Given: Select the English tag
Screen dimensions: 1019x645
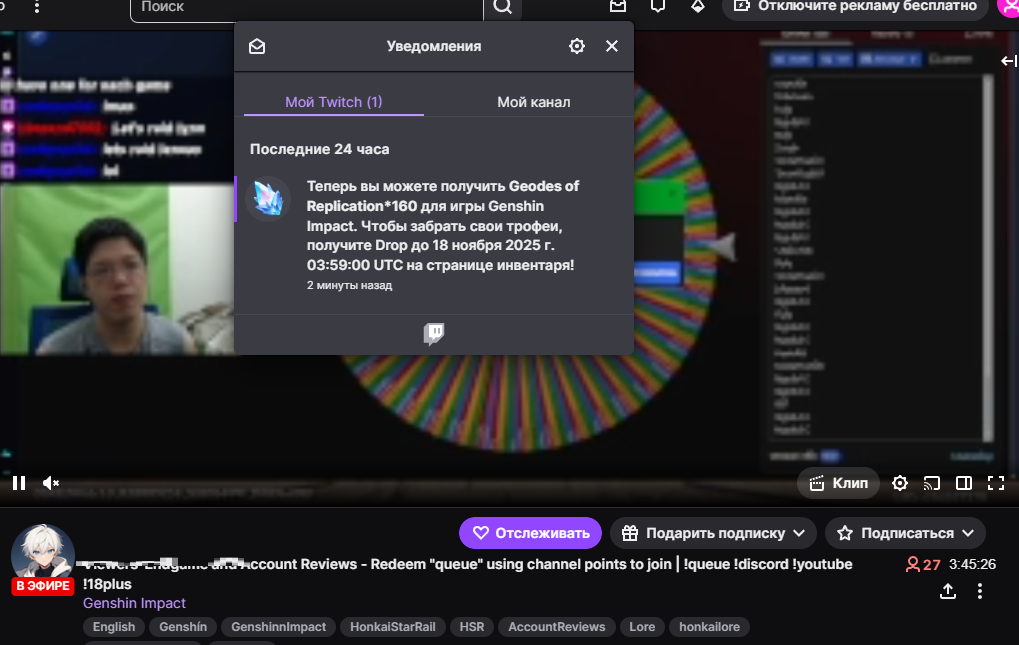Looking at the screenshot, I should (114, 627).
